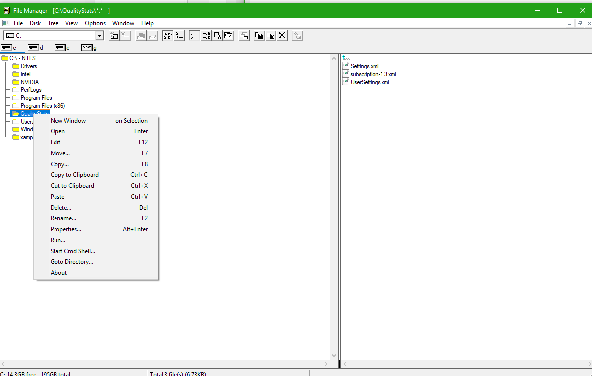Click the file pane horizontal scroll-left arrow
This screenshot has height=376, width=592.
click(345, 364)
